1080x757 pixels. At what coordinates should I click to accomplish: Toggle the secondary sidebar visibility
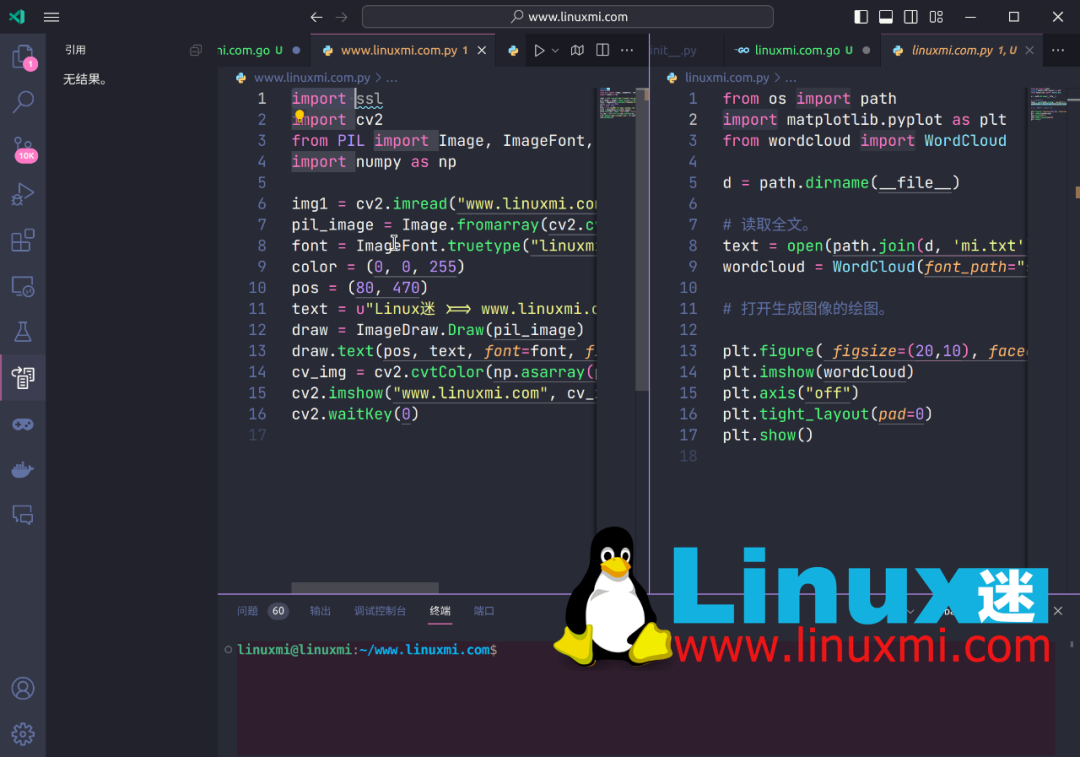(x=911, y=17)
